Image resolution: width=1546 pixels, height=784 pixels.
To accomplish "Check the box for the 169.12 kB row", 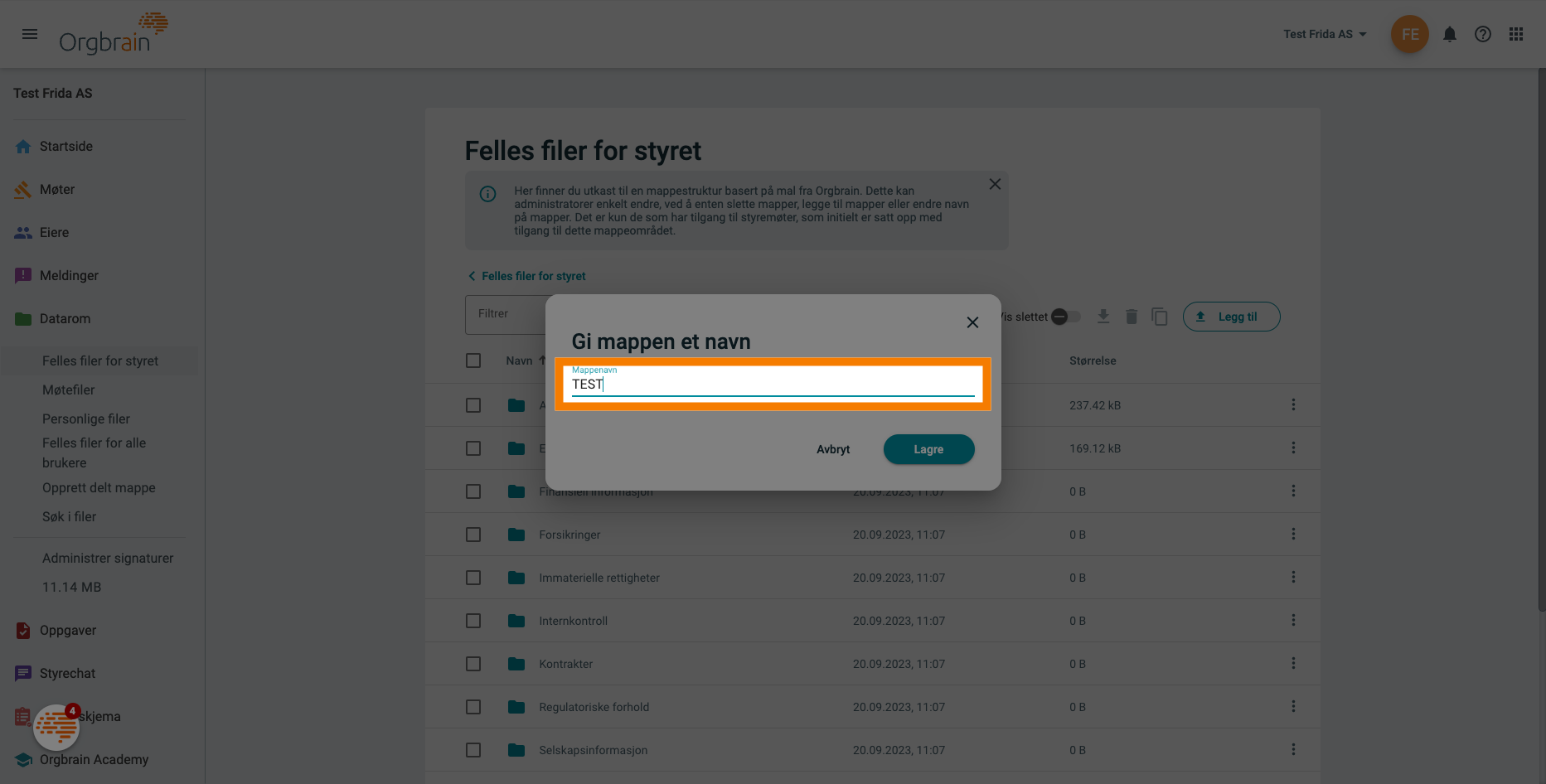I will (473, 448).
